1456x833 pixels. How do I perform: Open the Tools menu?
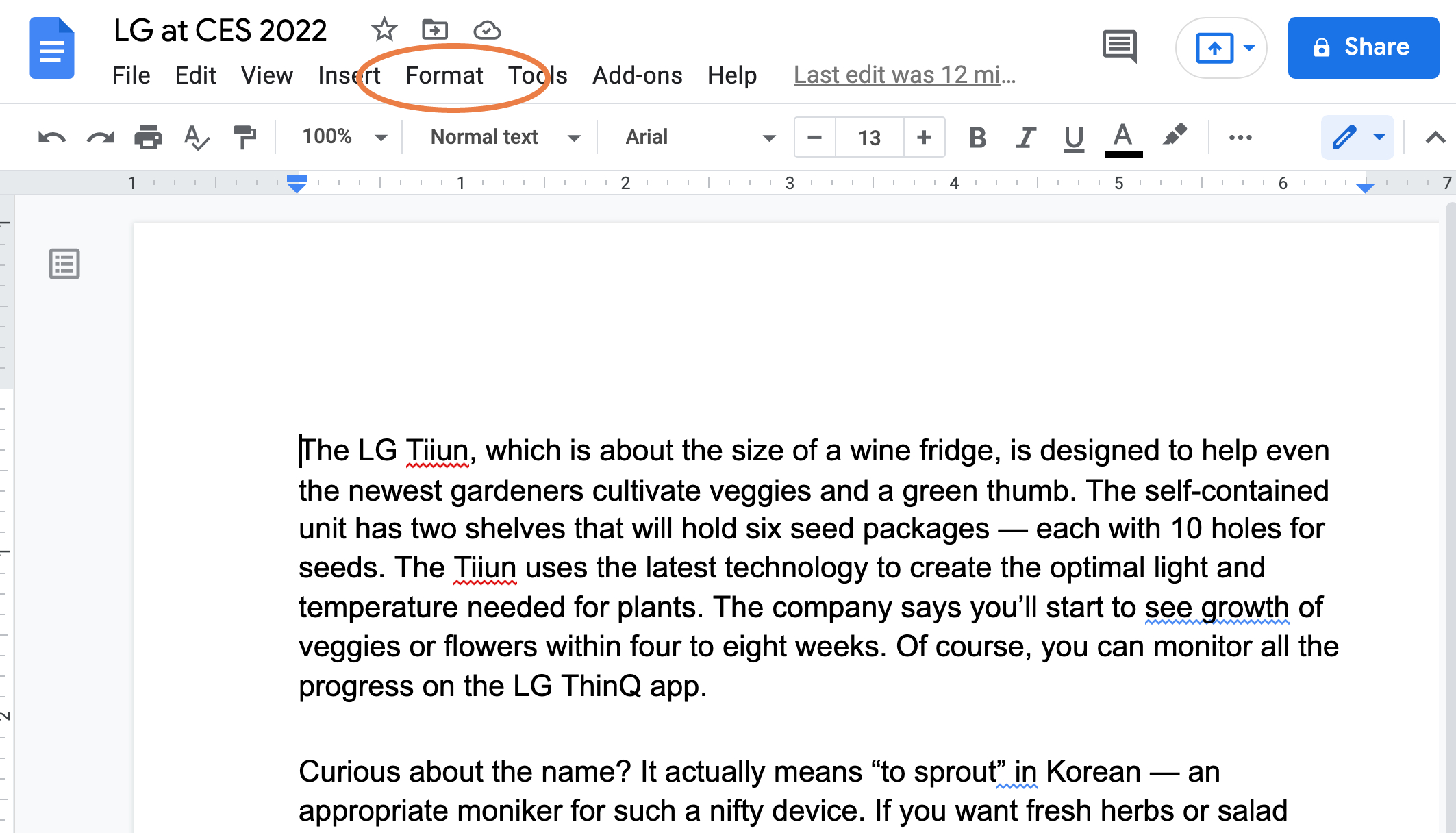[537, 73]
